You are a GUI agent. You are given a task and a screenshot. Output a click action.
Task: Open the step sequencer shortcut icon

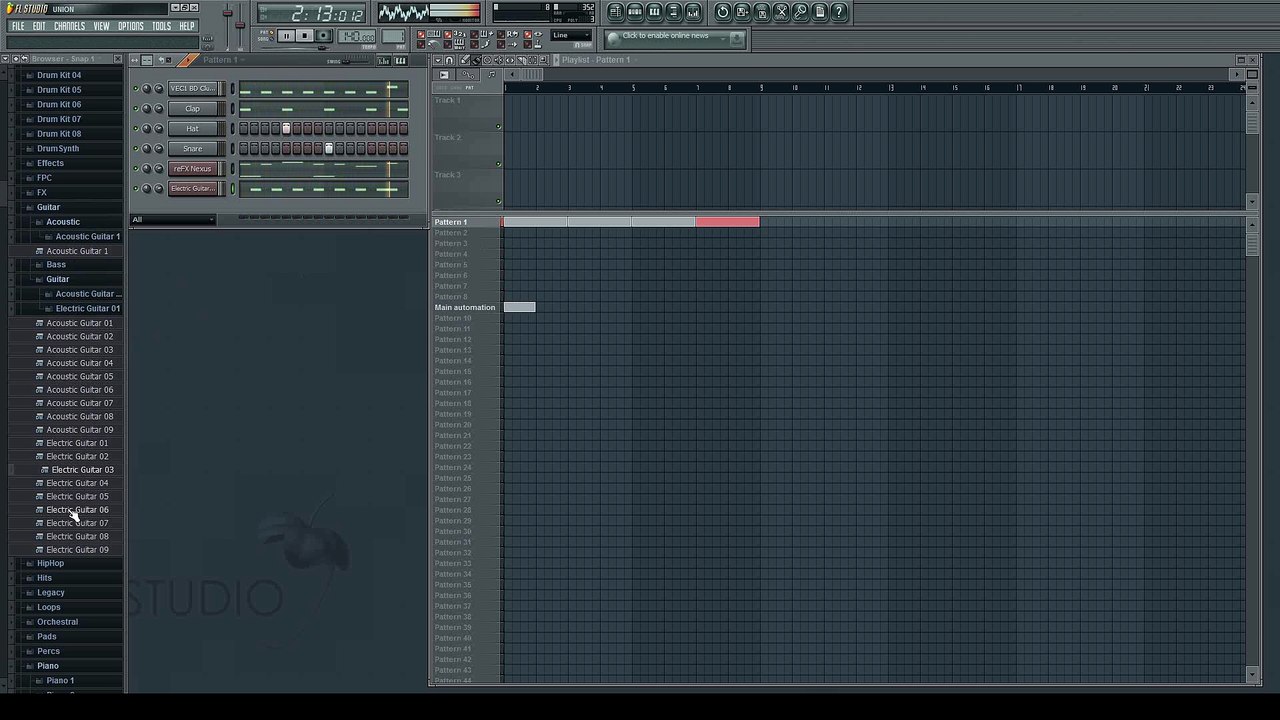(635, 12)
